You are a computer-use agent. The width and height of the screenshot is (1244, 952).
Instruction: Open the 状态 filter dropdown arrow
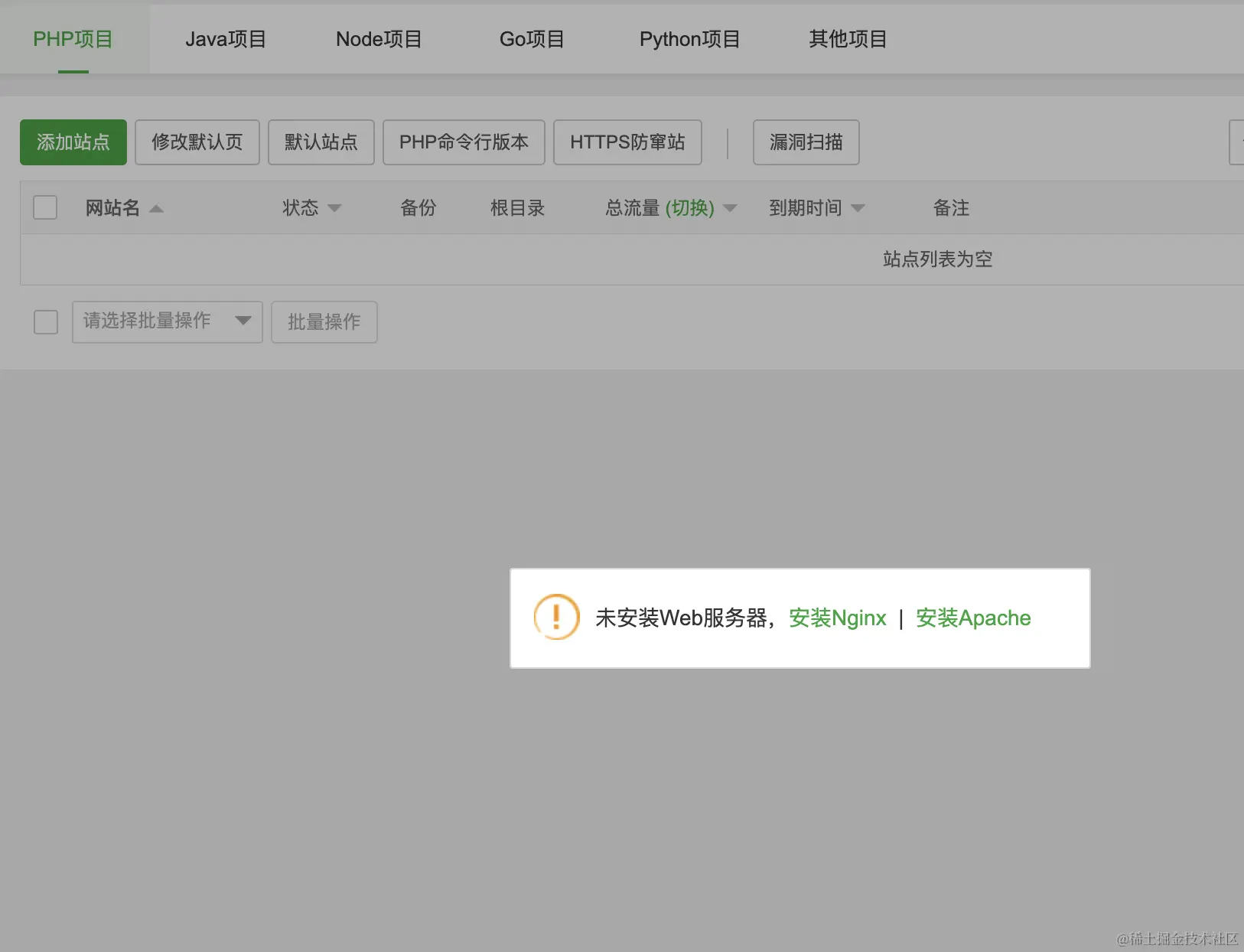[334, 208]
